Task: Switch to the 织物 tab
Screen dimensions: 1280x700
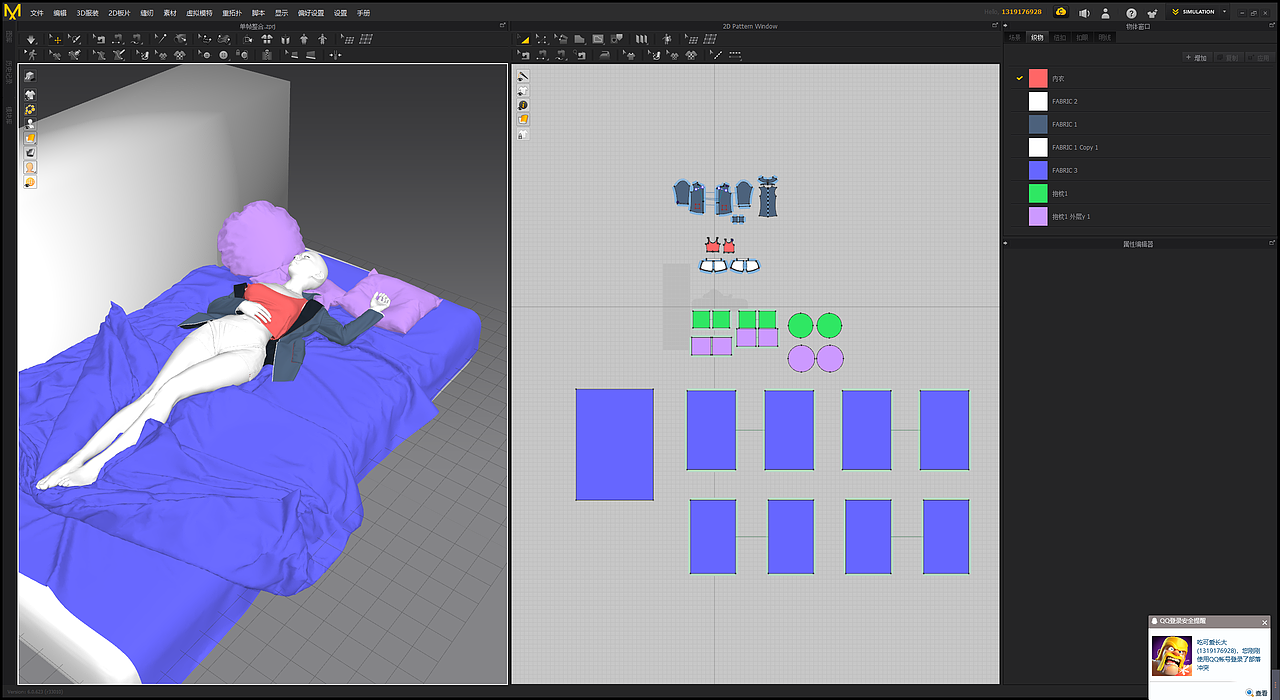Action: [x=1037, y=37]
